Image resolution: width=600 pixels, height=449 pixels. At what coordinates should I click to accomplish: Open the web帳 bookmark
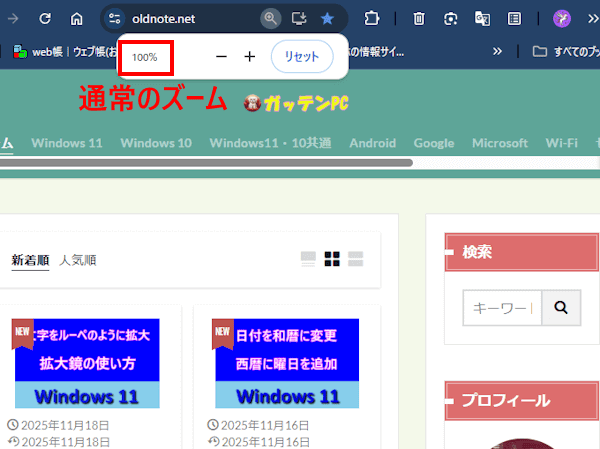coord(64,52)
